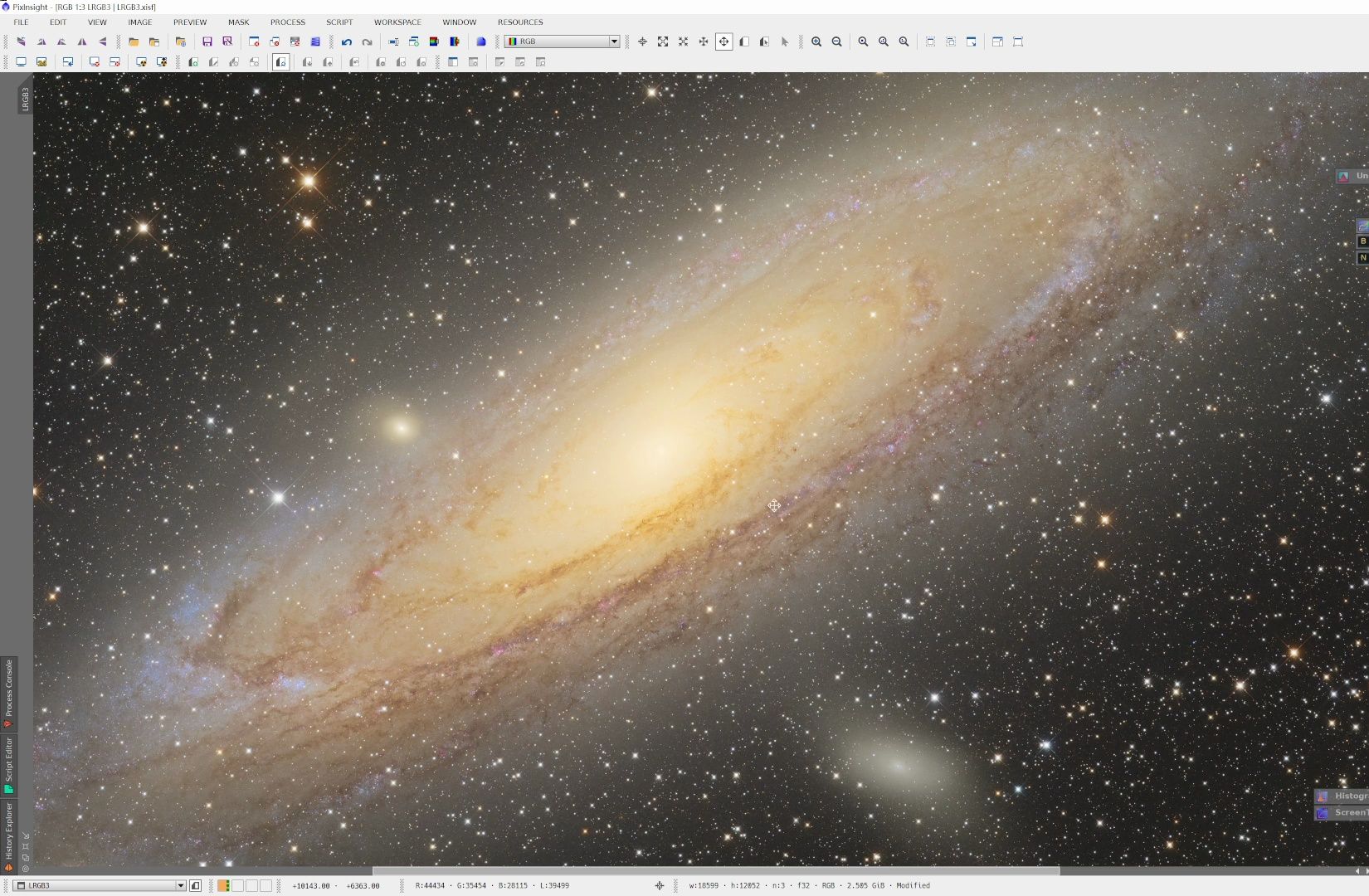
Task: Open the IMAGE menu
Action: pyautogui.click(x=139, y=22)
